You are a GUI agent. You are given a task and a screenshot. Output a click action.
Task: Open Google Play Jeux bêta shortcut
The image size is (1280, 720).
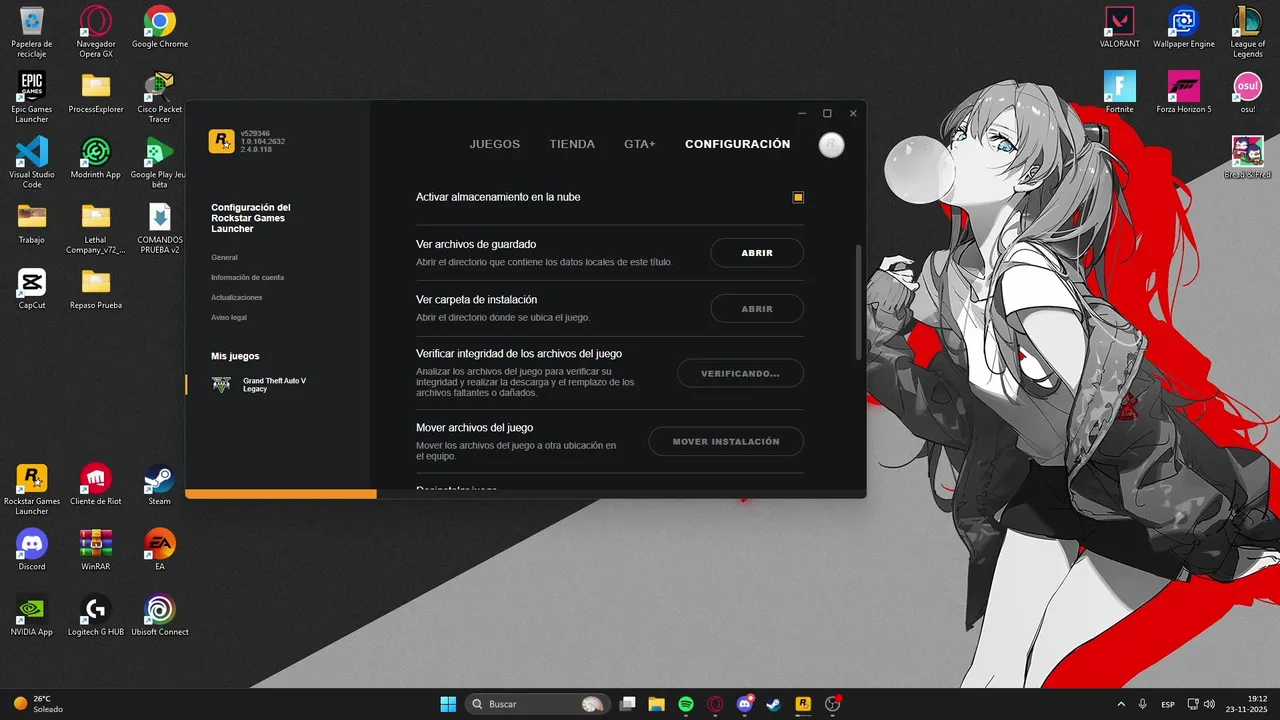coord(160,162)
